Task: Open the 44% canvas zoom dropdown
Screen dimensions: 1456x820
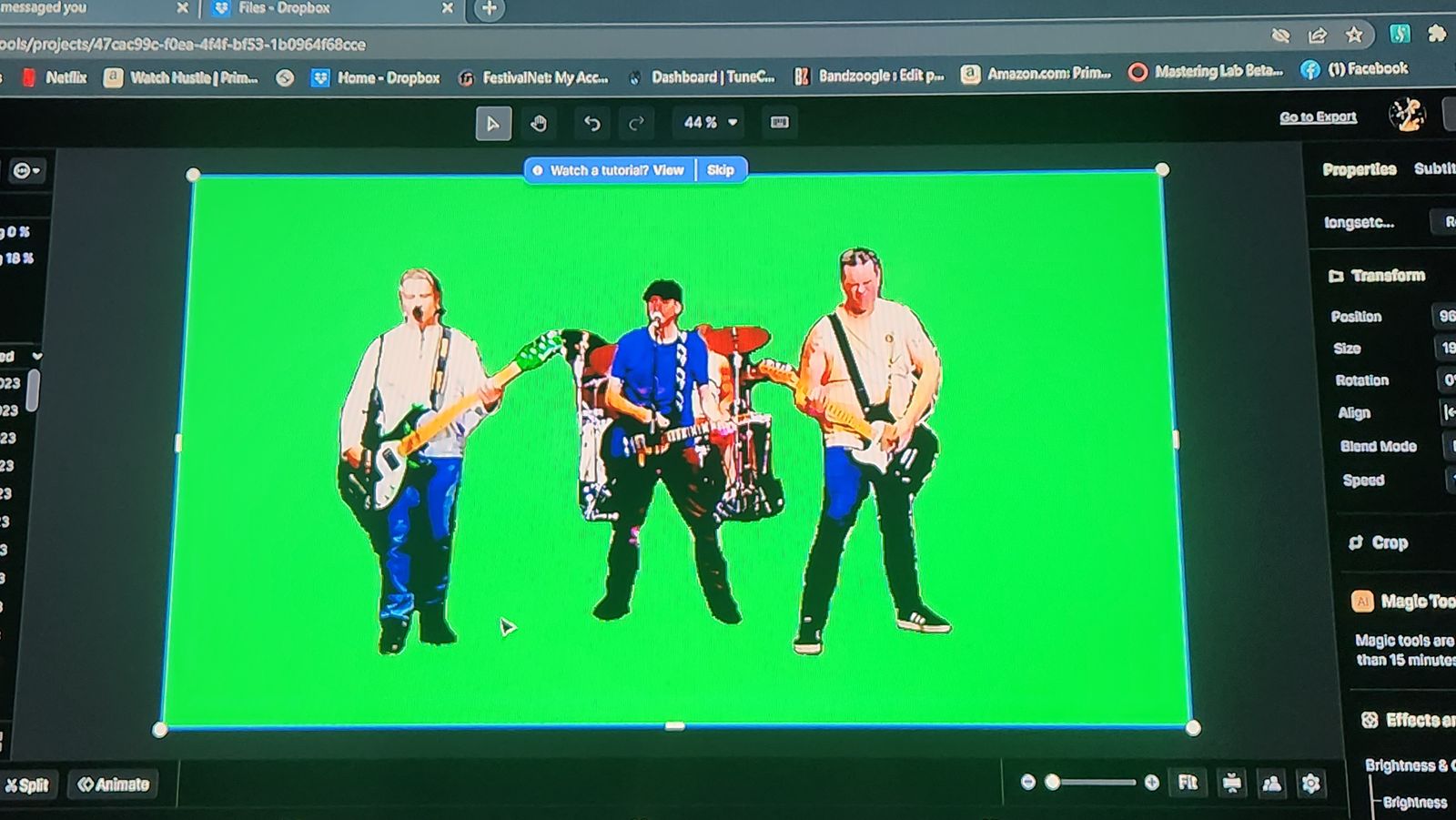Action: (x=710, y=123)
